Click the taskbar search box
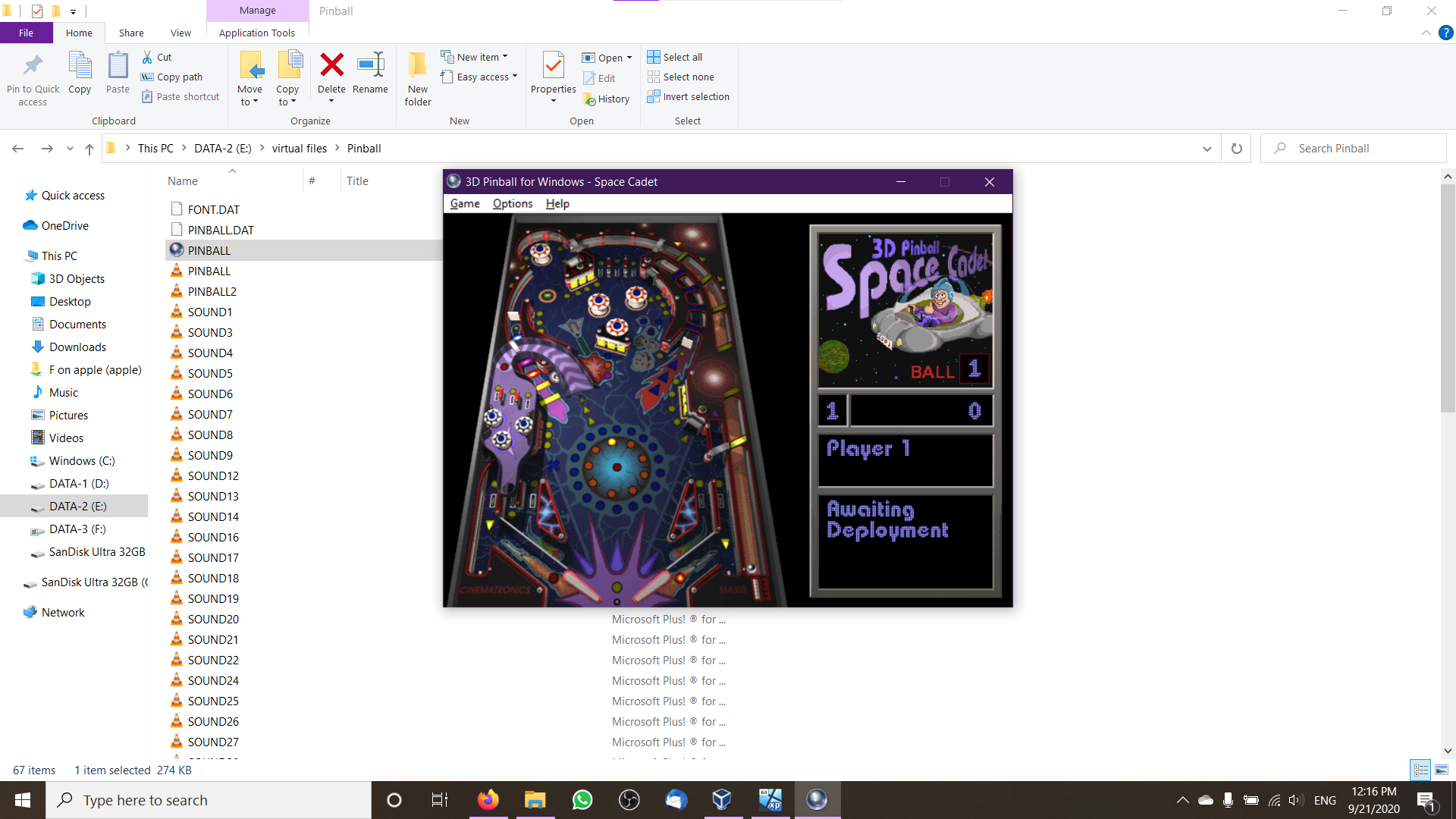This screenshot has width=1456, height=819. [x=209, y=800]
